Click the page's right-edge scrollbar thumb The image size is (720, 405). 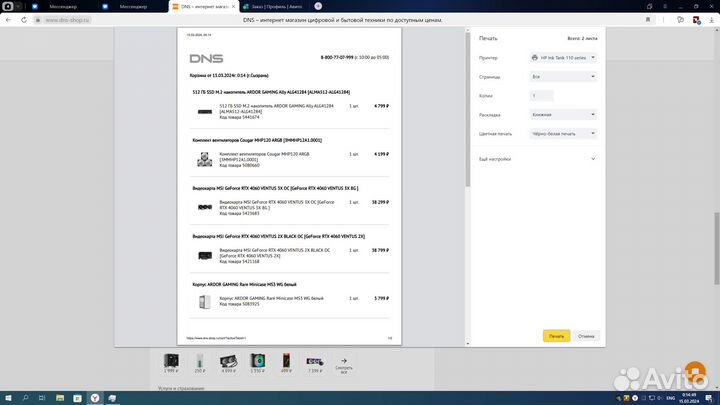(x=717, y=248)
